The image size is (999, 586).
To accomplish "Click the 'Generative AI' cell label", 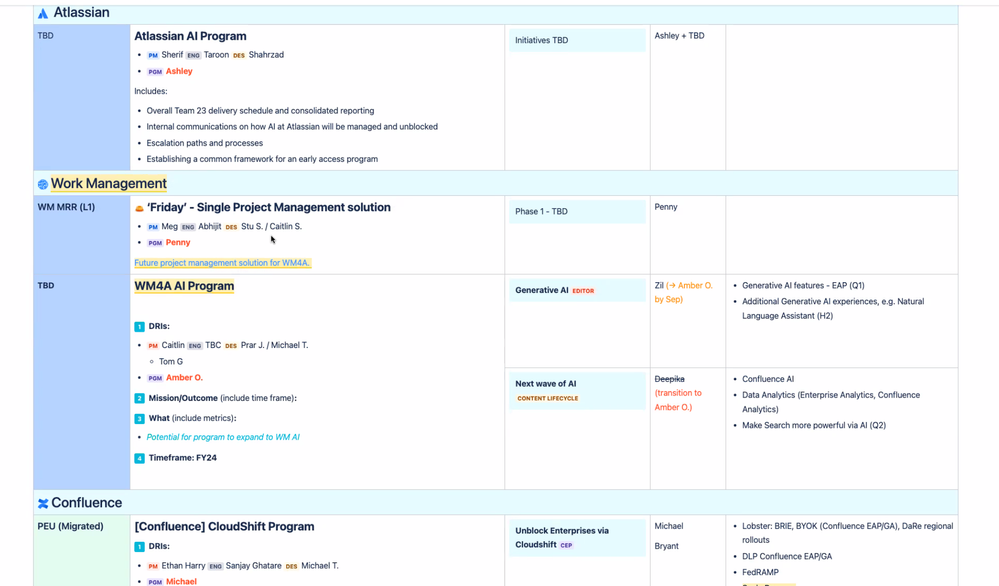I will point(542,290).
